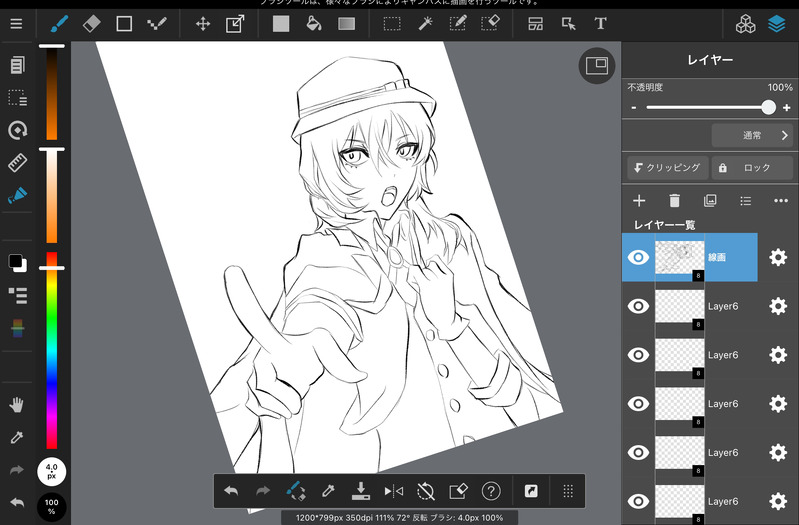
Task: Tap eyedropper in the bottom shortcut bar
Action: (328, 491)
